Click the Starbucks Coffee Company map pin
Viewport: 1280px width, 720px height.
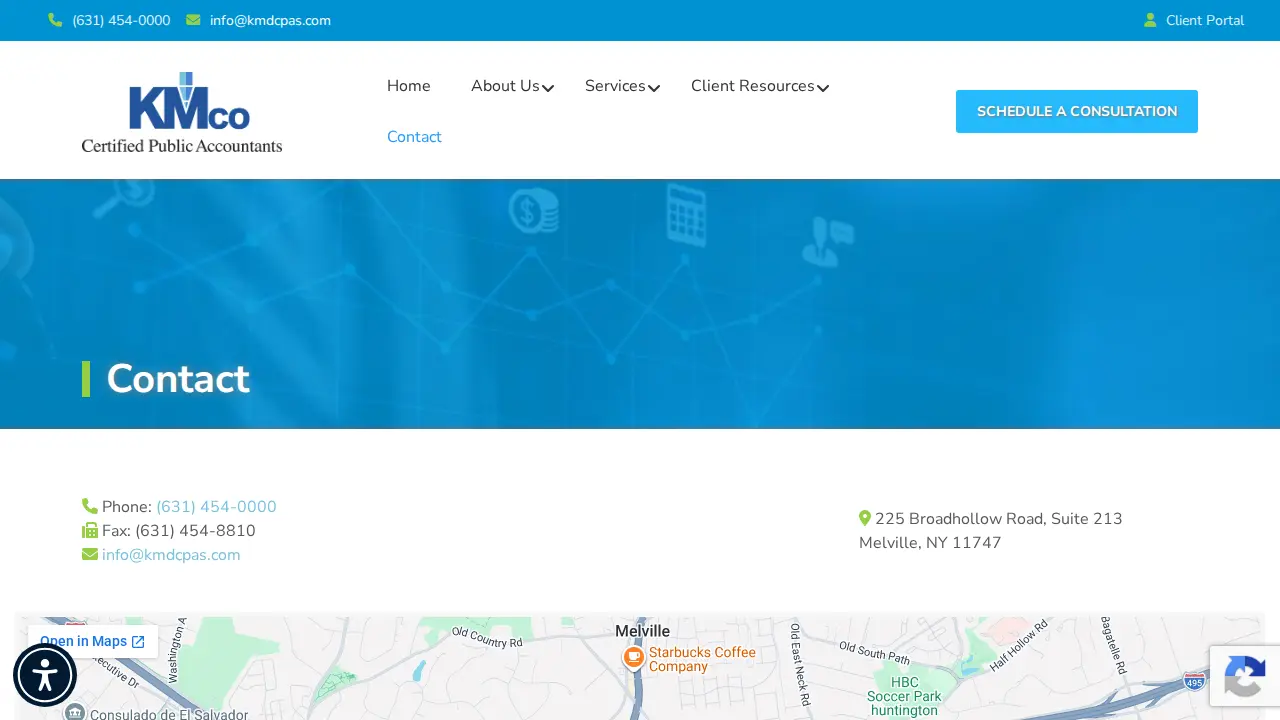coord(634,657)
